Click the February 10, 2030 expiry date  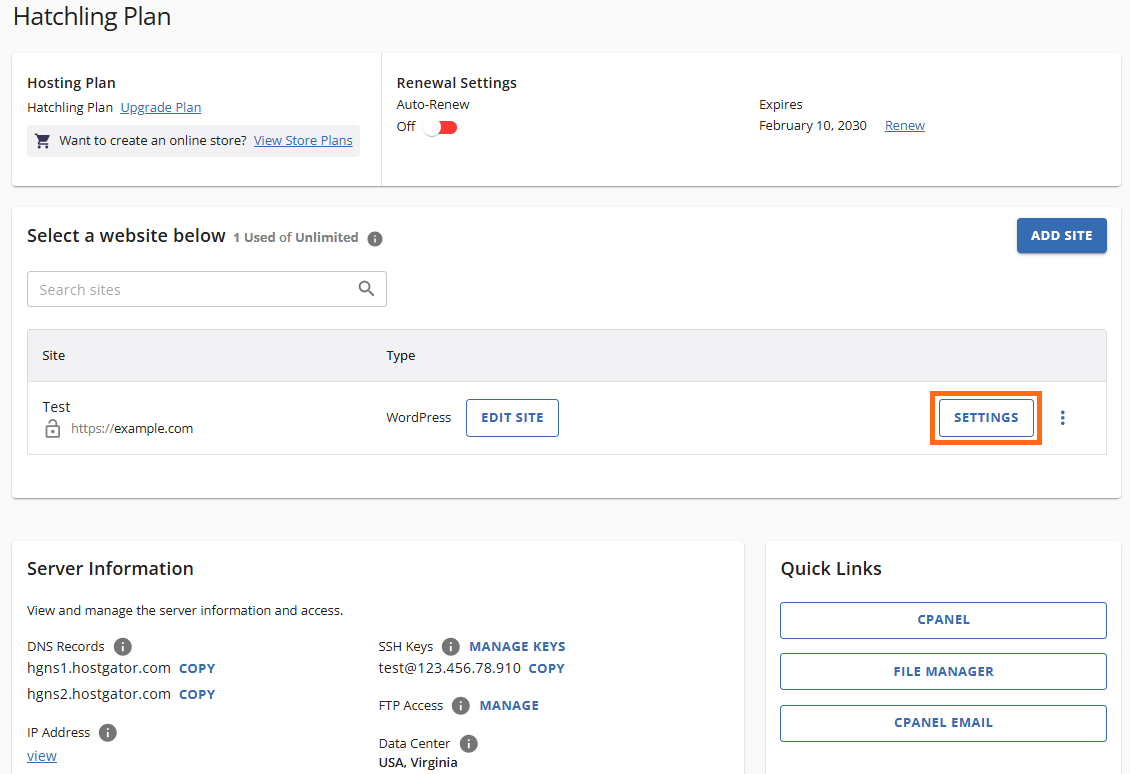813,125
